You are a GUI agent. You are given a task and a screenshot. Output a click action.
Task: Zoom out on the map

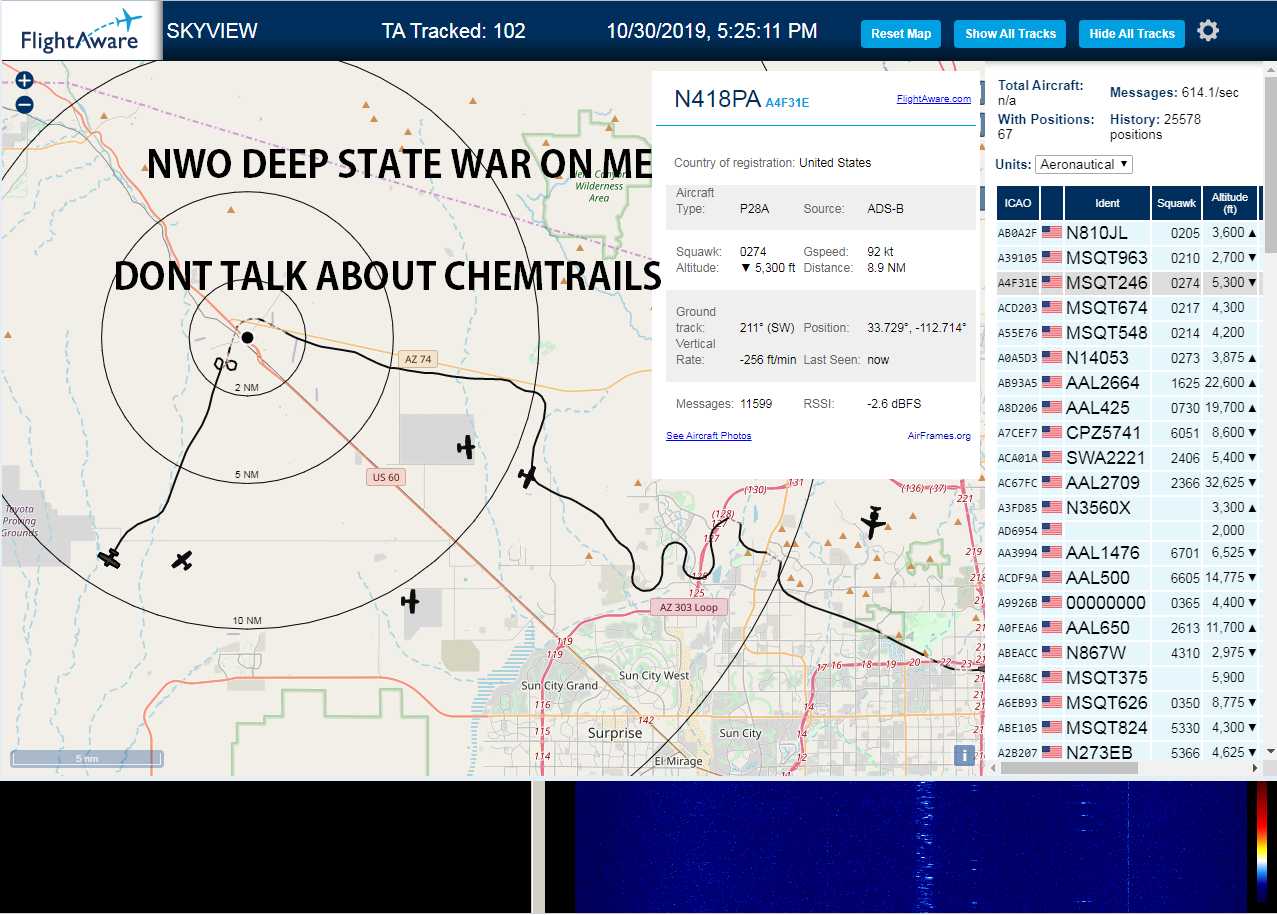25,104
